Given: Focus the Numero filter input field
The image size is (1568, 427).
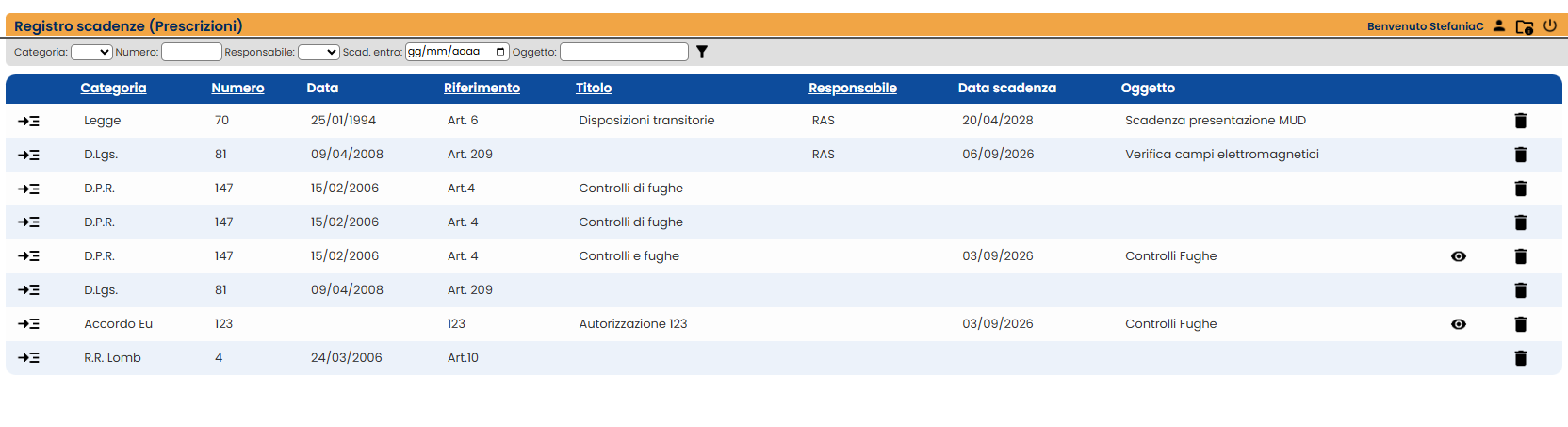Looking at the screenshot, I should (x=191, y=52).
